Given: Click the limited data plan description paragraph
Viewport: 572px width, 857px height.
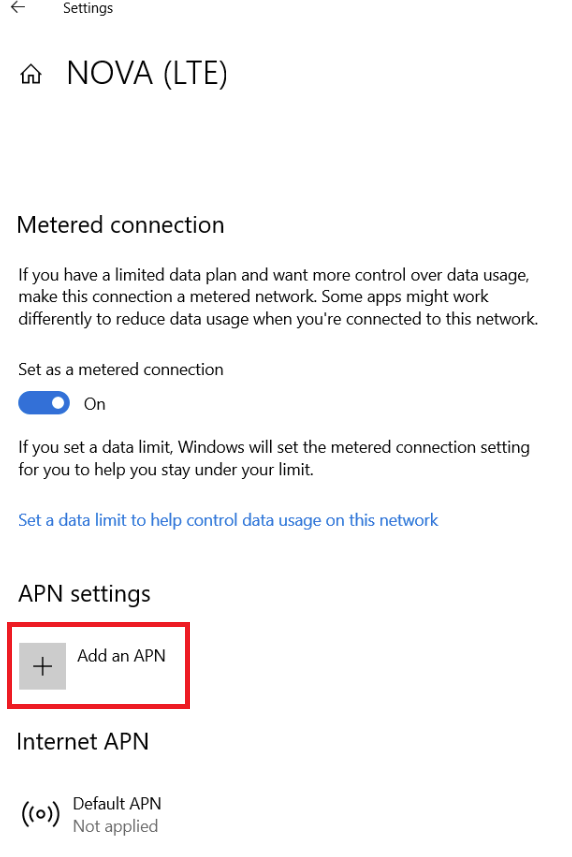Looking at the screenshot, I should [x=278, y=297].
